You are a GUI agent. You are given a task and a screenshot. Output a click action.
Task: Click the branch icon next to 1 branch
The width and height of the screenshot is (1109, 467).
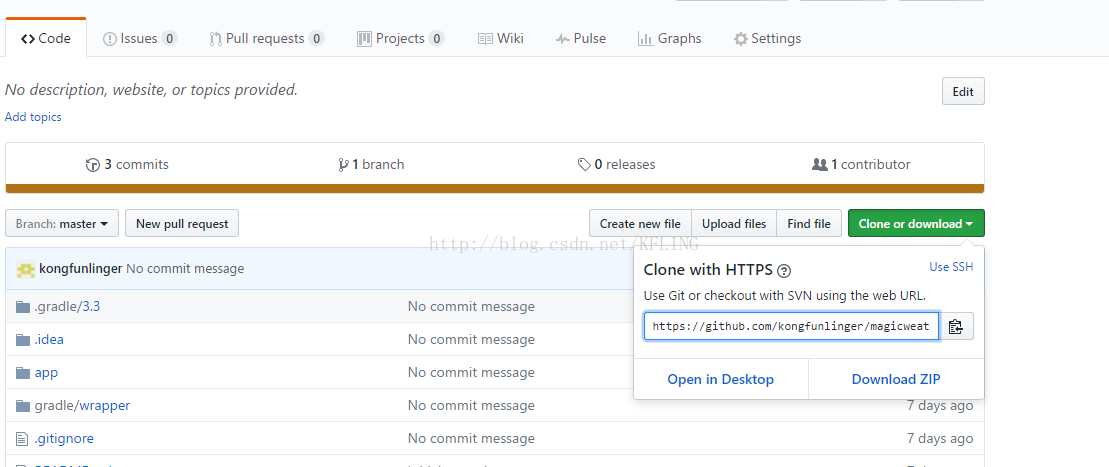pos(343,165)
